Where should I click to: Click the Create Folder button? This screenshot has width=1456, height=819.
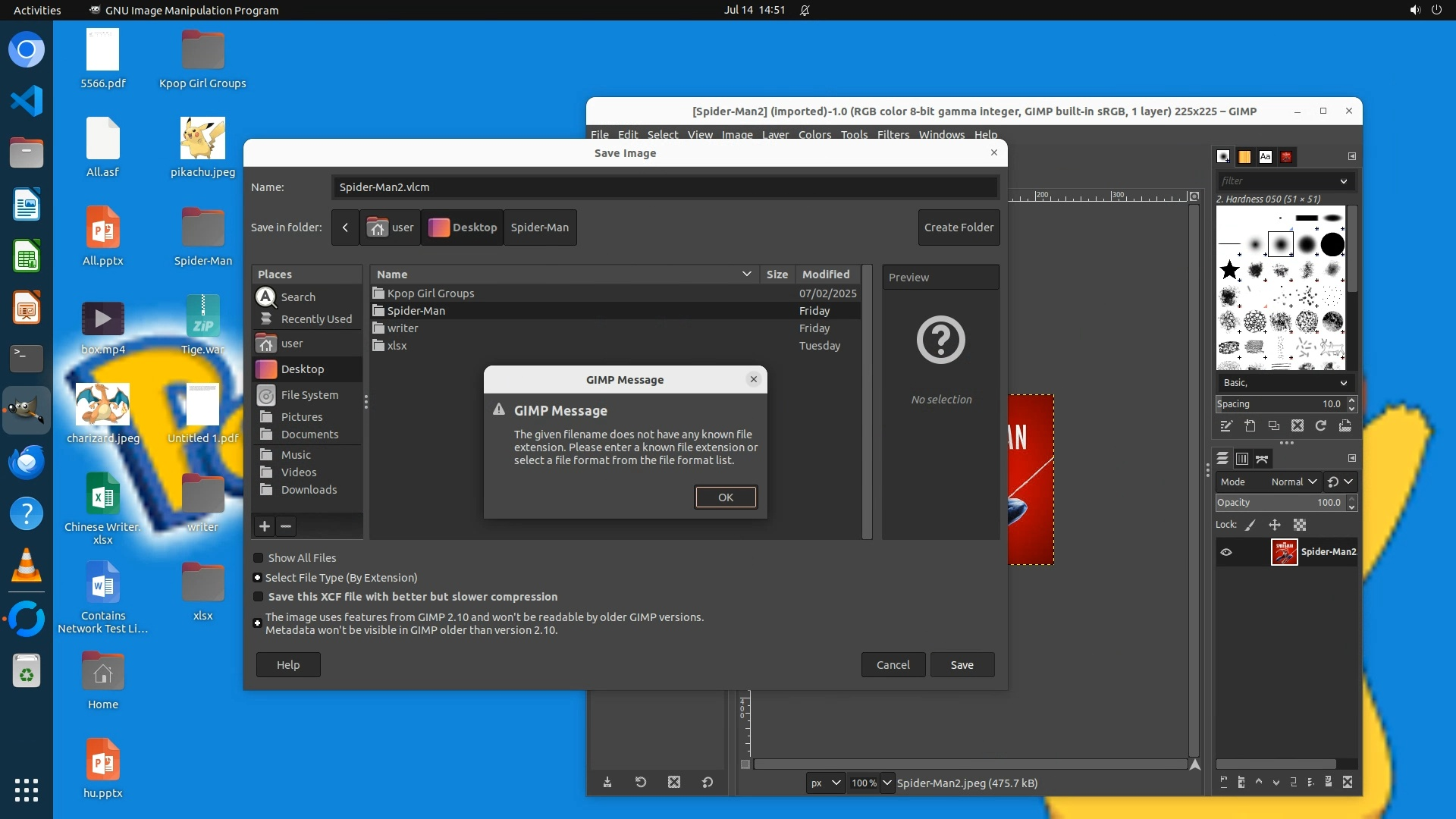(959, 227)
